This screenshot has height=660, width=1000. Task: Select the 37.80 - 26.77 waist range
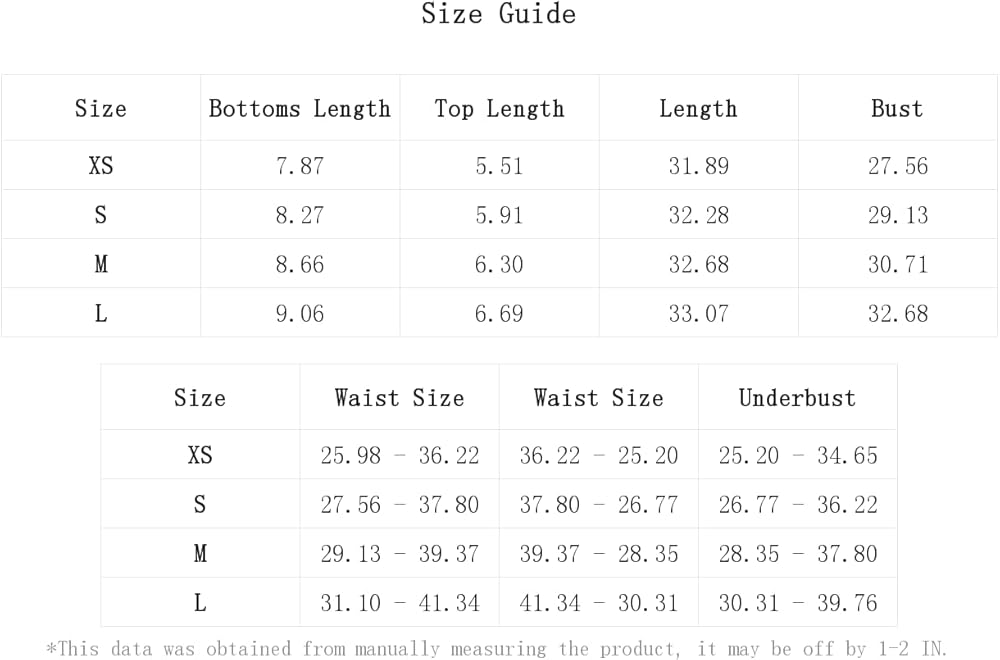pyautogui.click(x=598, y=505)
